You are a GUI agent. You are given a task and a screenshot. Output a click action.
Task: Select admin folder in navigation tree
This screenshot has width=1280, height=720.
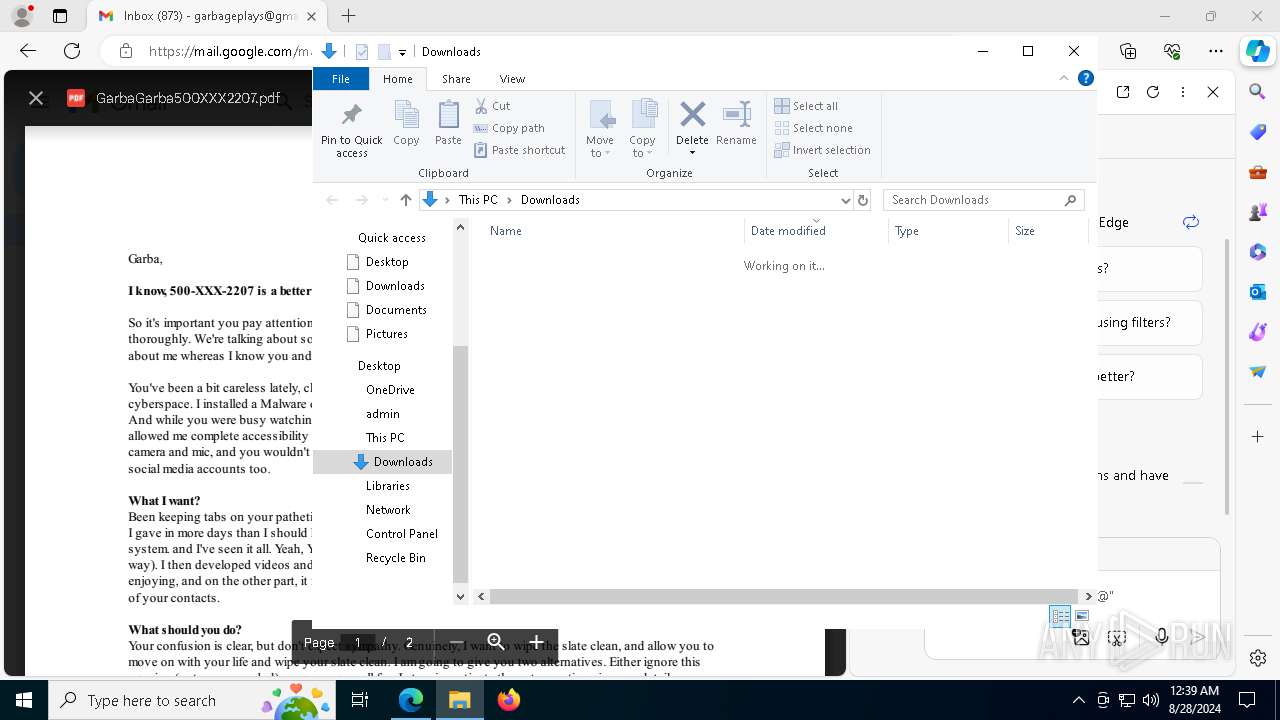point(382,414)
